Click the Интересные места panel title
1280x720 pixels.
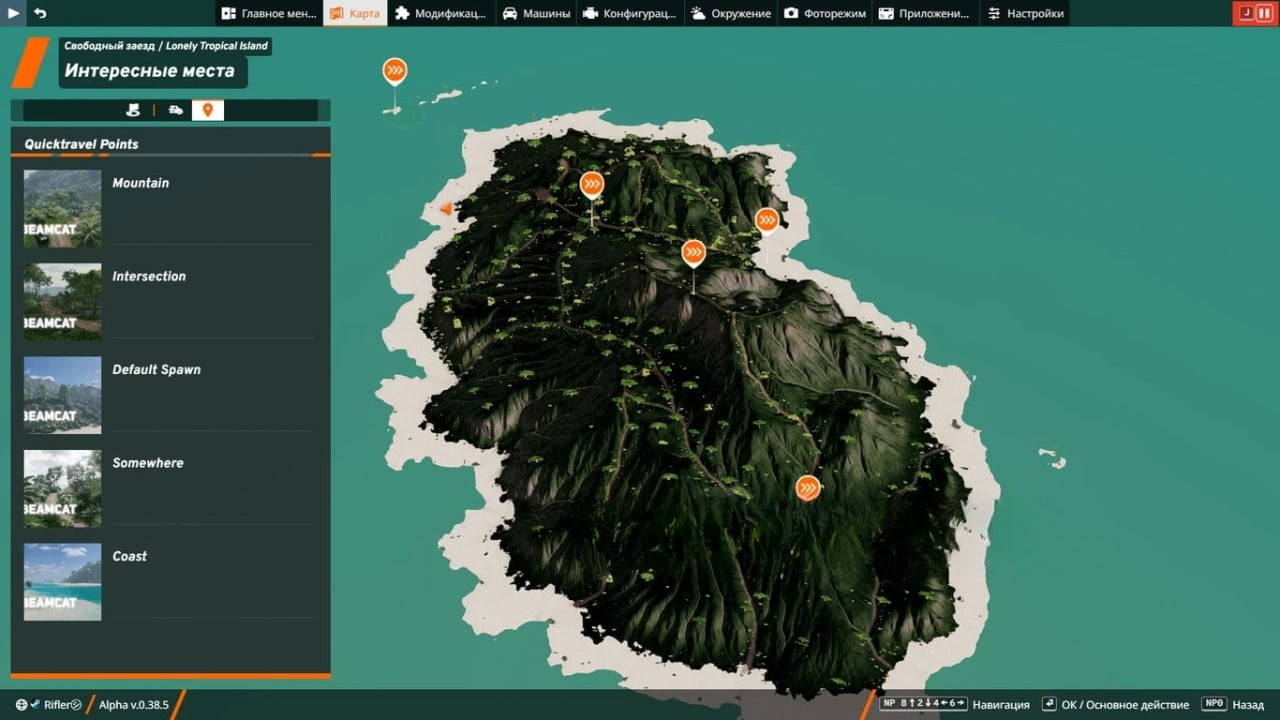[150, 71]
